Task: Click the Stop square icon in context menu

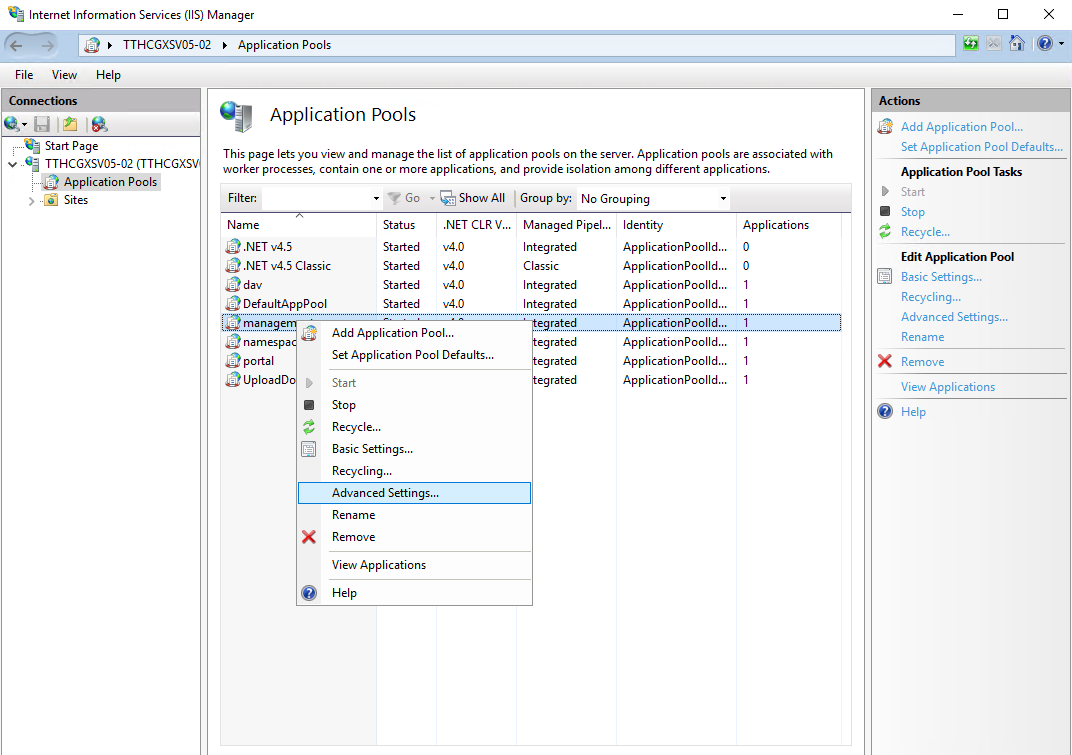Action: (309, 405)
